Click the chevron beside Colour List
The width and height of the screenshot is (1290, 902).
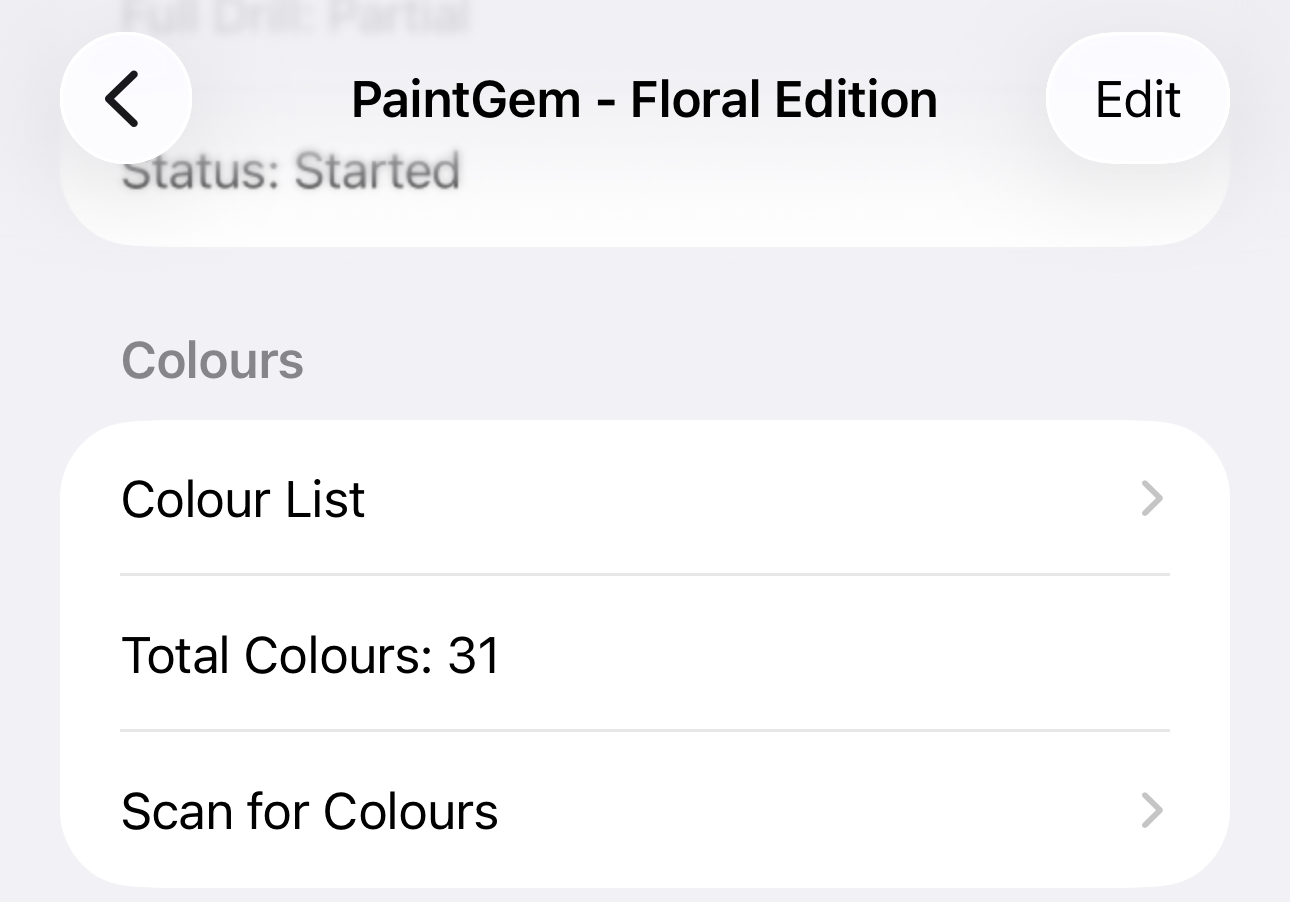coord(1152,498)
